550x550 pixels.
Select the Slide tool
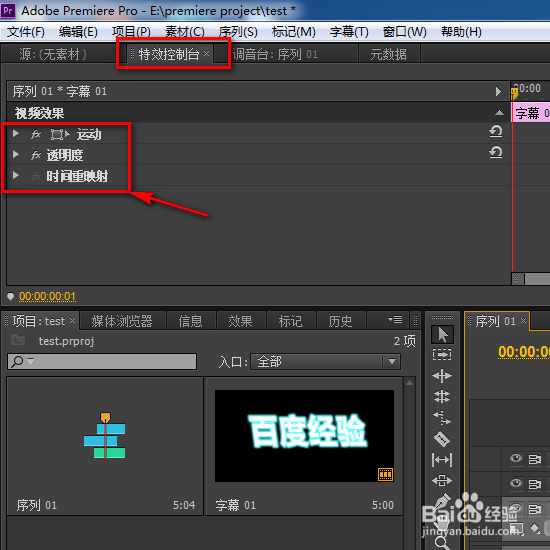[x=442, y=480]
